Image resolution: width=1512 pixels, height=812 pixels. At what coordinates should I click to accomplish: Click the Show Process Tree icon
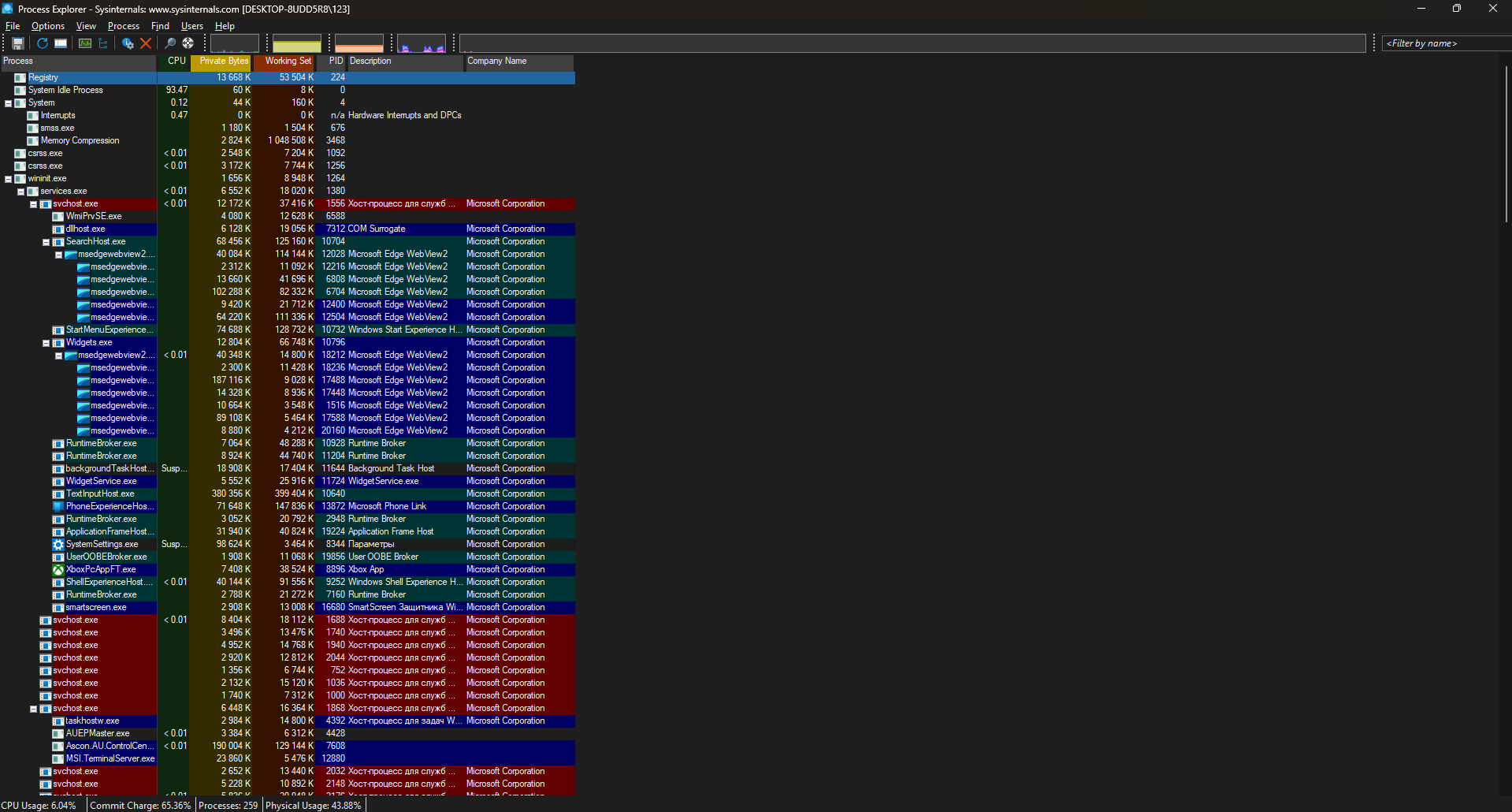pos(103,43)
